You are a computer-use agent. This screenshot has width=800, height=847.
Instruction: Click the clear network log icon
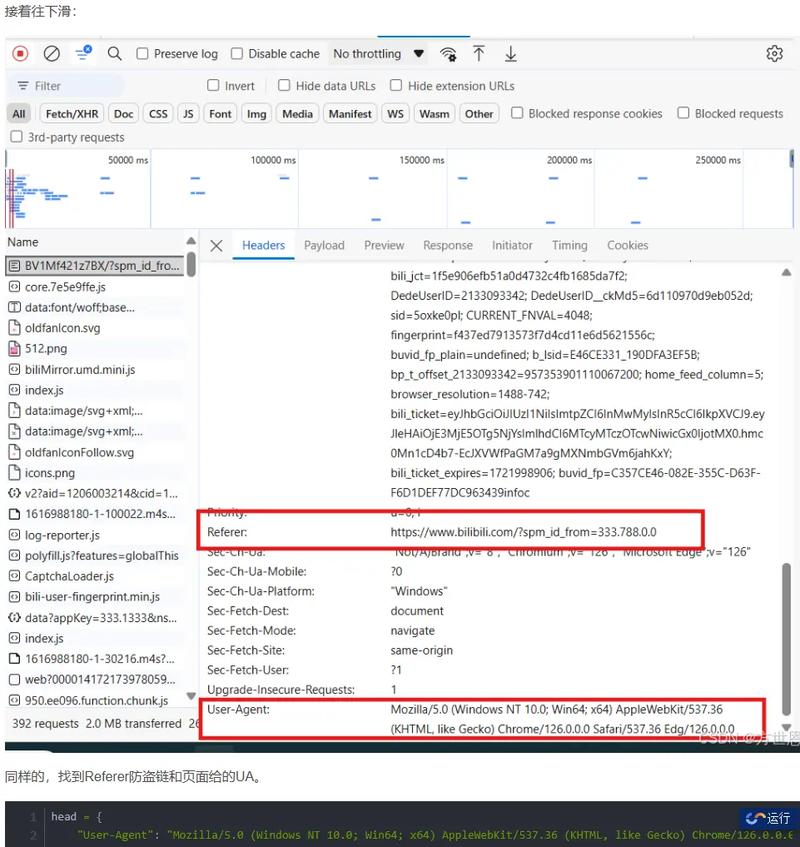tap(52, 54)
